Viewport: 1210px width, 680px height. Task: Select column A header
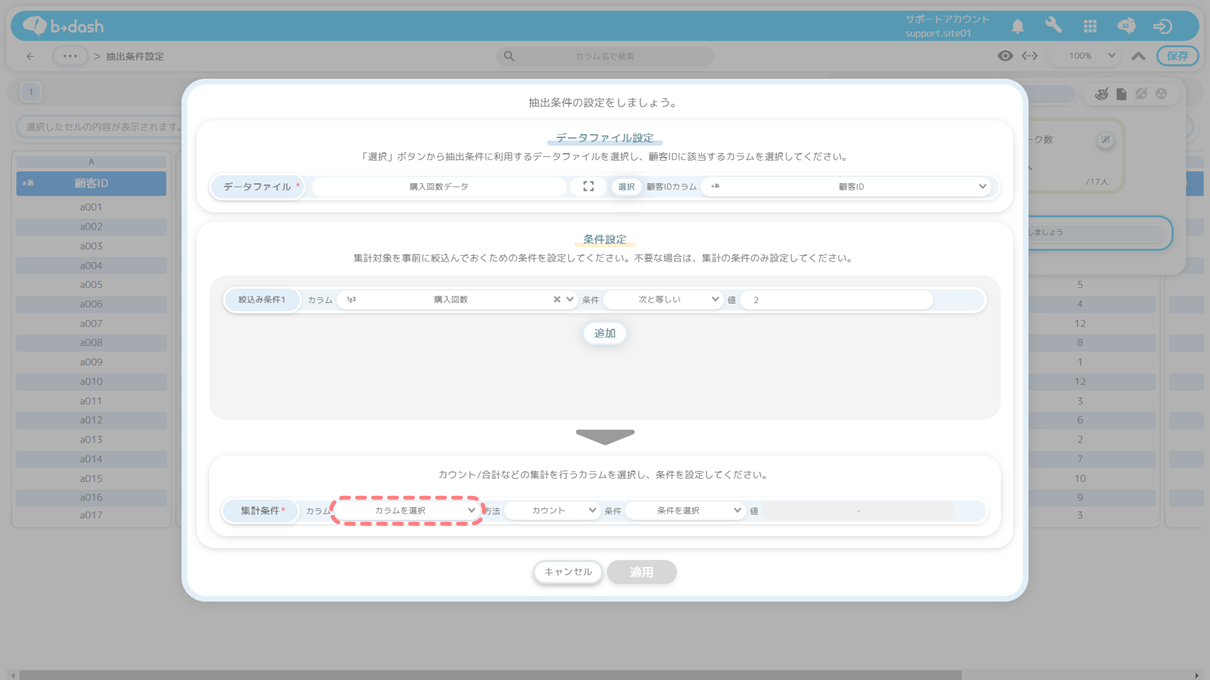pyautogui.click(x=91, y=162)
